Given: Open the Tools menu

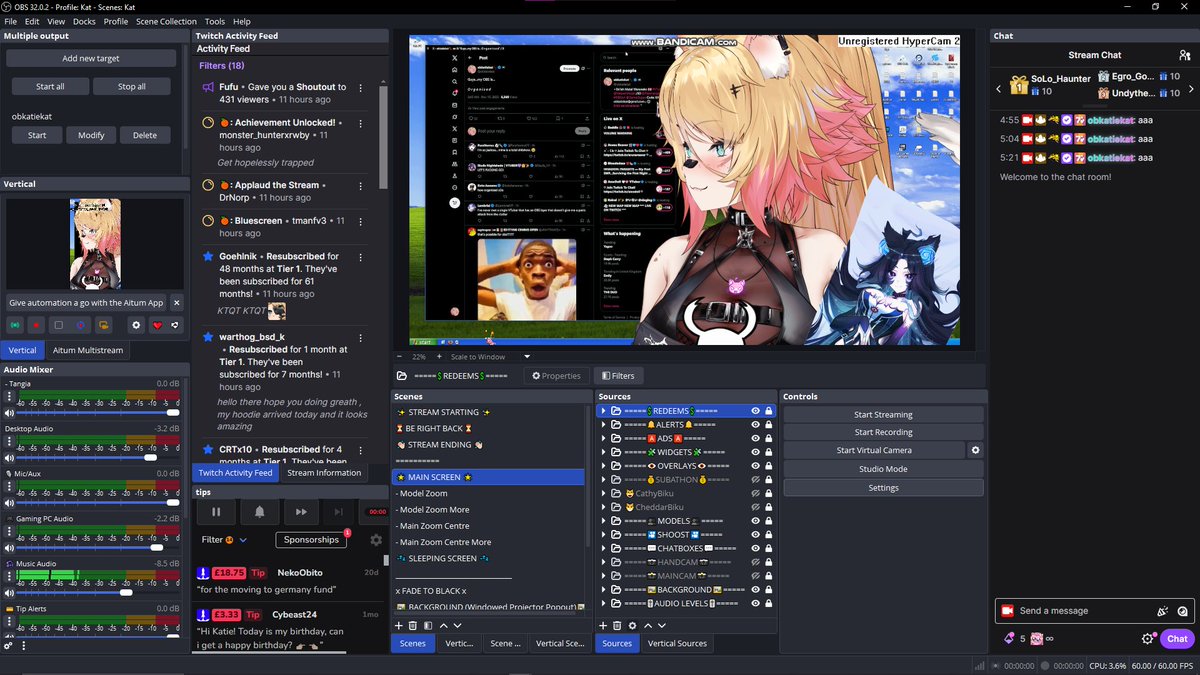Looking at the screenshot, I should pyautogui.click(x=215, y=21).
